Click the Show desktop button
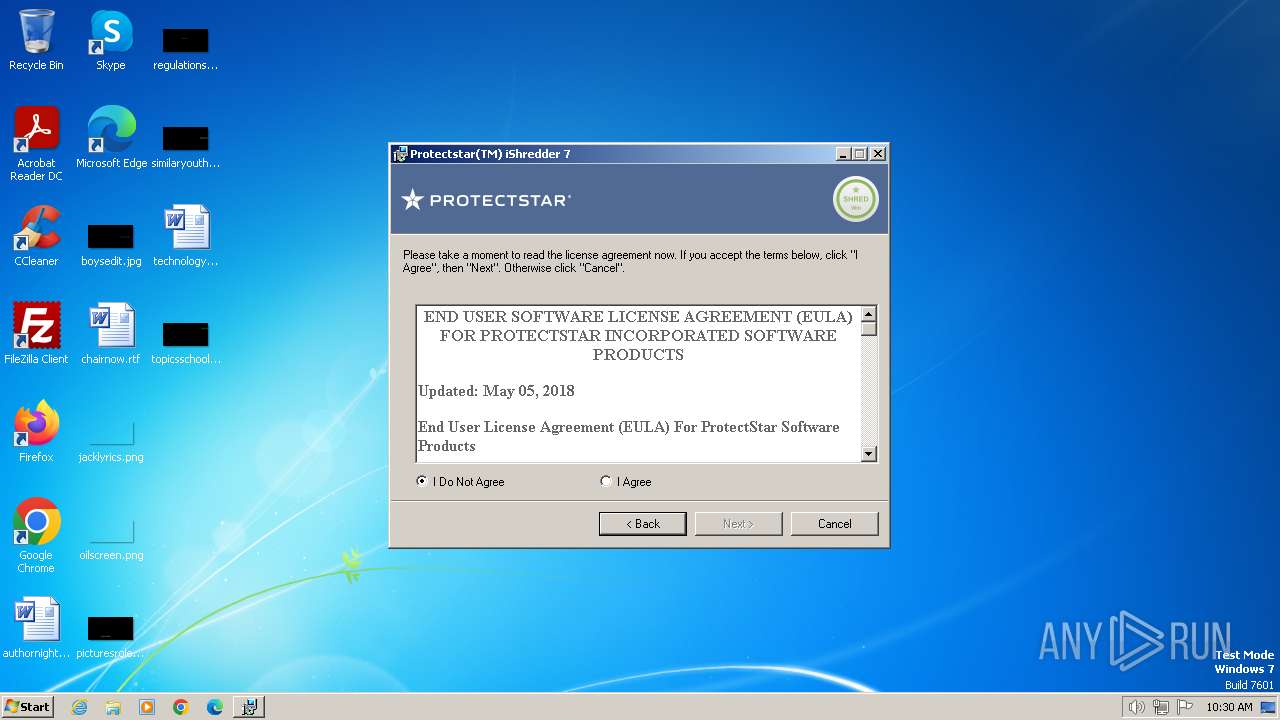Viewport: 1280px width, 720px height. (x=1268, y=707)
